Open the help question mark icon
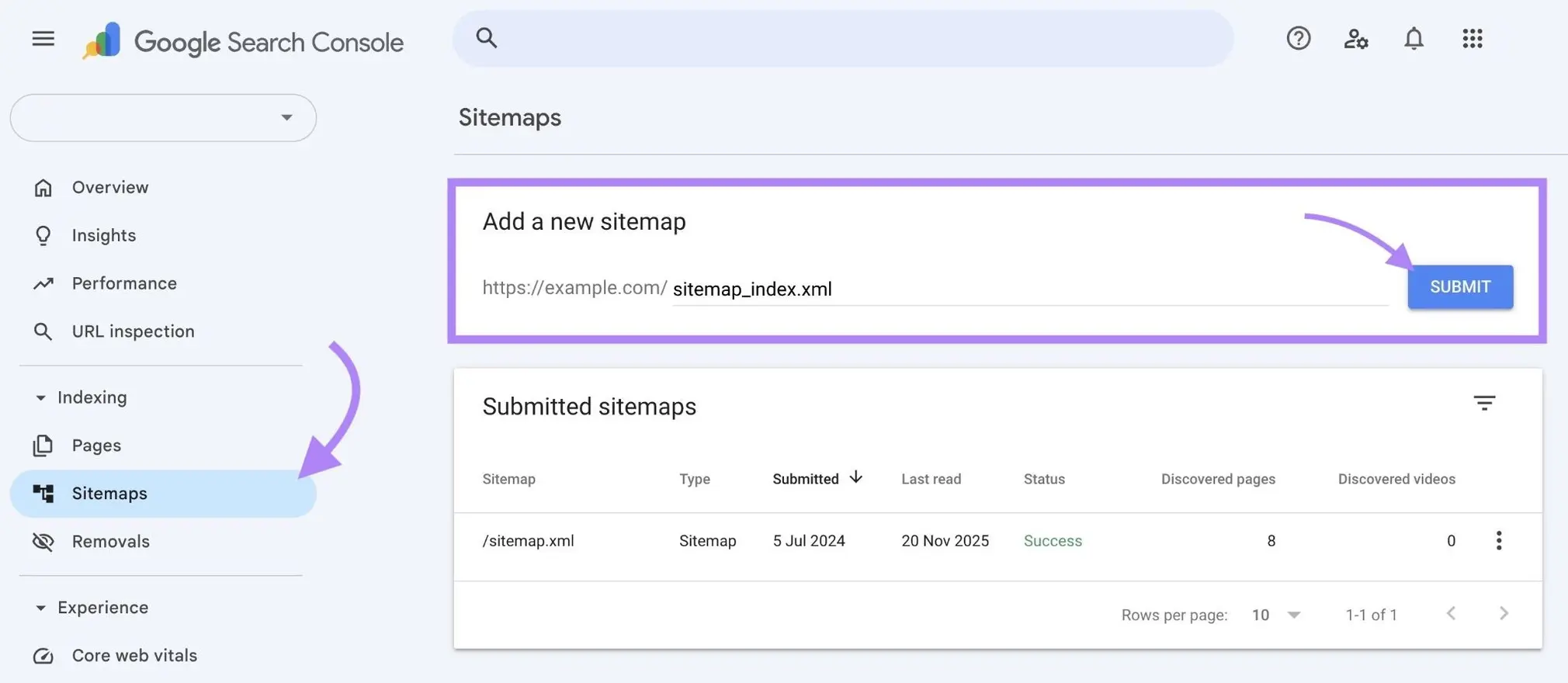Screen dimensions: 1568x683 [1298, 38]
